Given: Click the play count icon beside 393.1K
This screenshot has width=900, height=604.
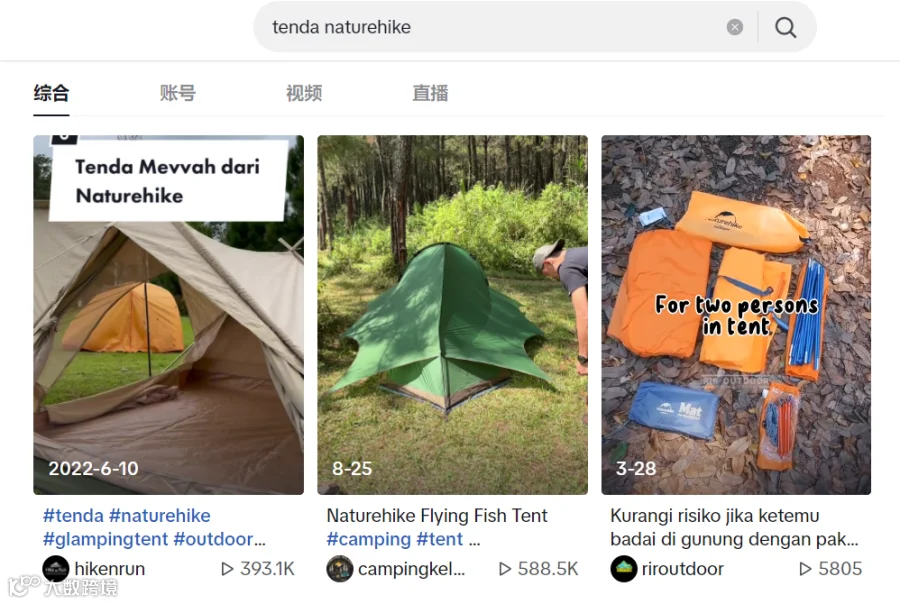Looking at the screenshot, I should (x=227, y=569).
